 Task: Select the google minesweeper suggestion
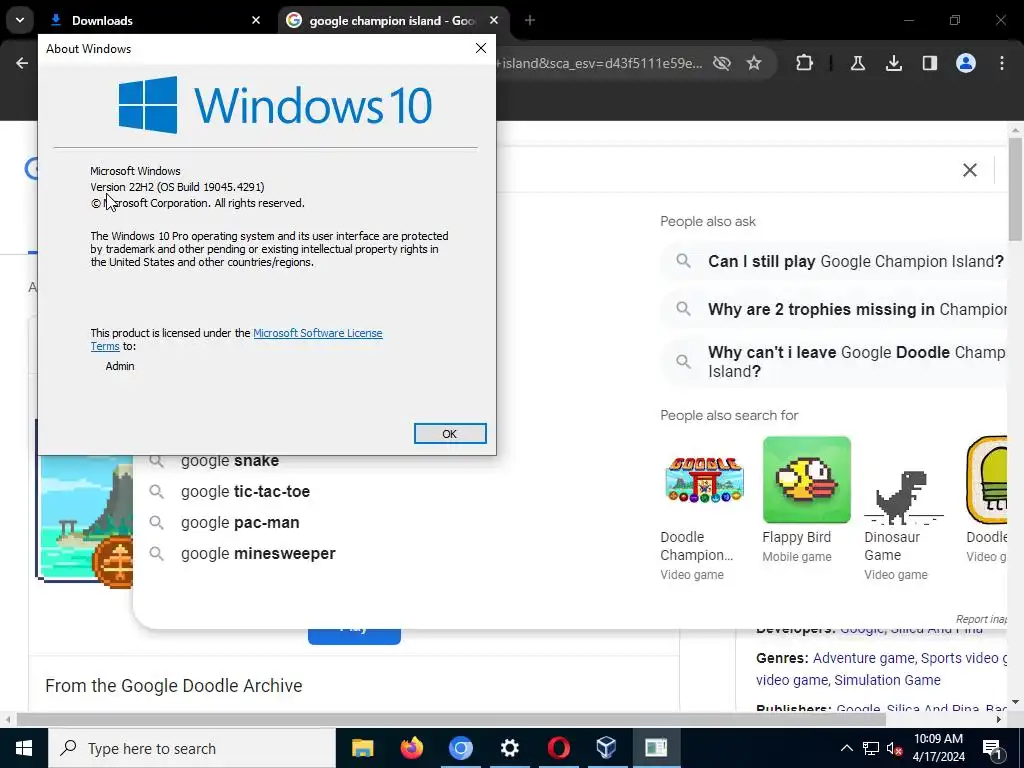click(x=258, y=554)
